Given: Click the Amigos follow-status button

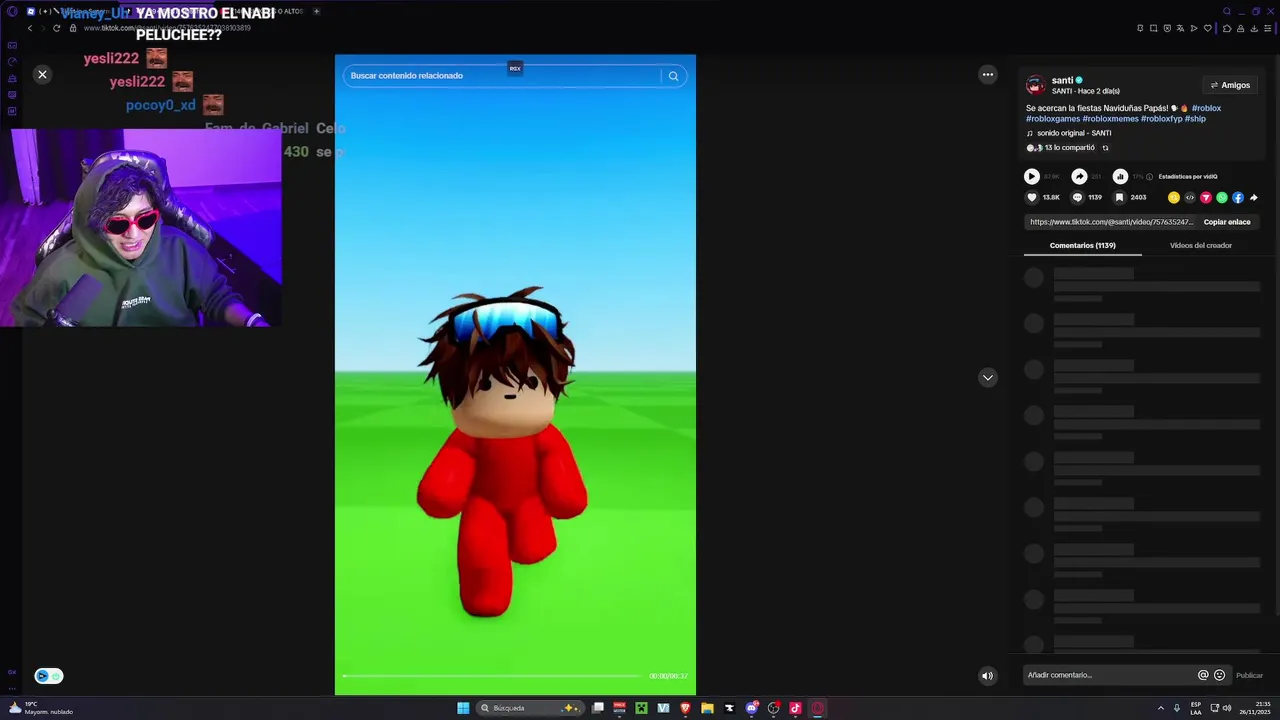Looking at the screenshot, I should click(x=1230, y=85).
